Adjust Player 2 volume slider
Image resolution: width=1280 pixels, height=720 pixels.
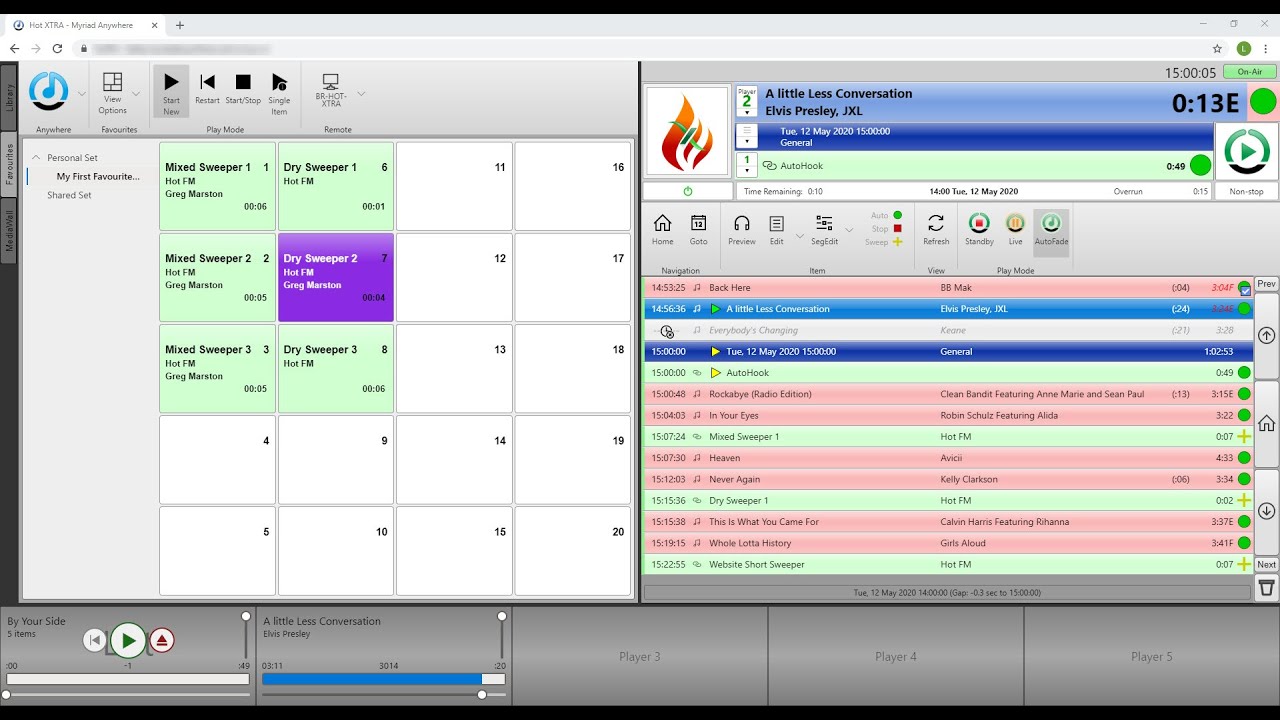502,617
